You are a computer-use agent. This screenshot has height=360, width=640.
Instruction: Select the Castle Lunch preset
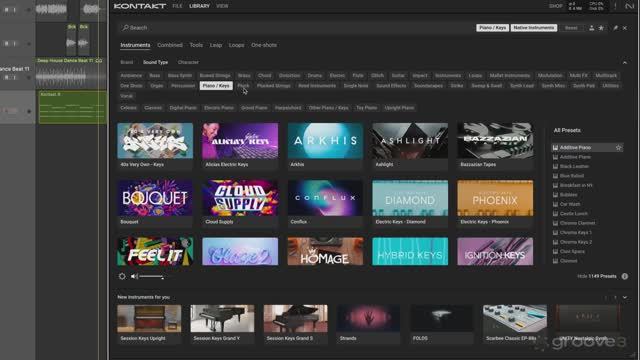[573, 213]
